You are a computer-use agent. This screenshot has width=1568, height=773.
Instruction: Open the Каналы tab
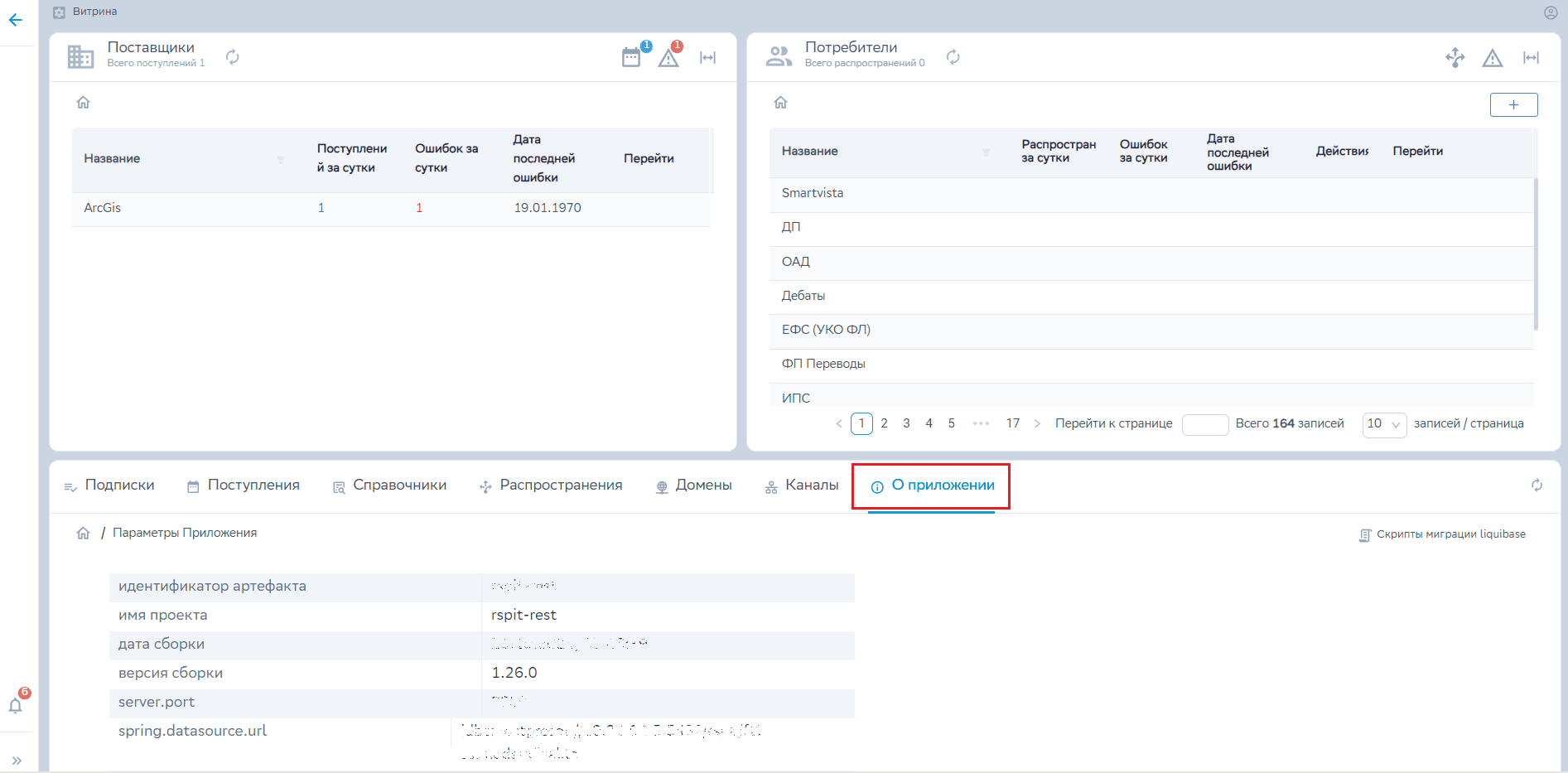[802, 486]
